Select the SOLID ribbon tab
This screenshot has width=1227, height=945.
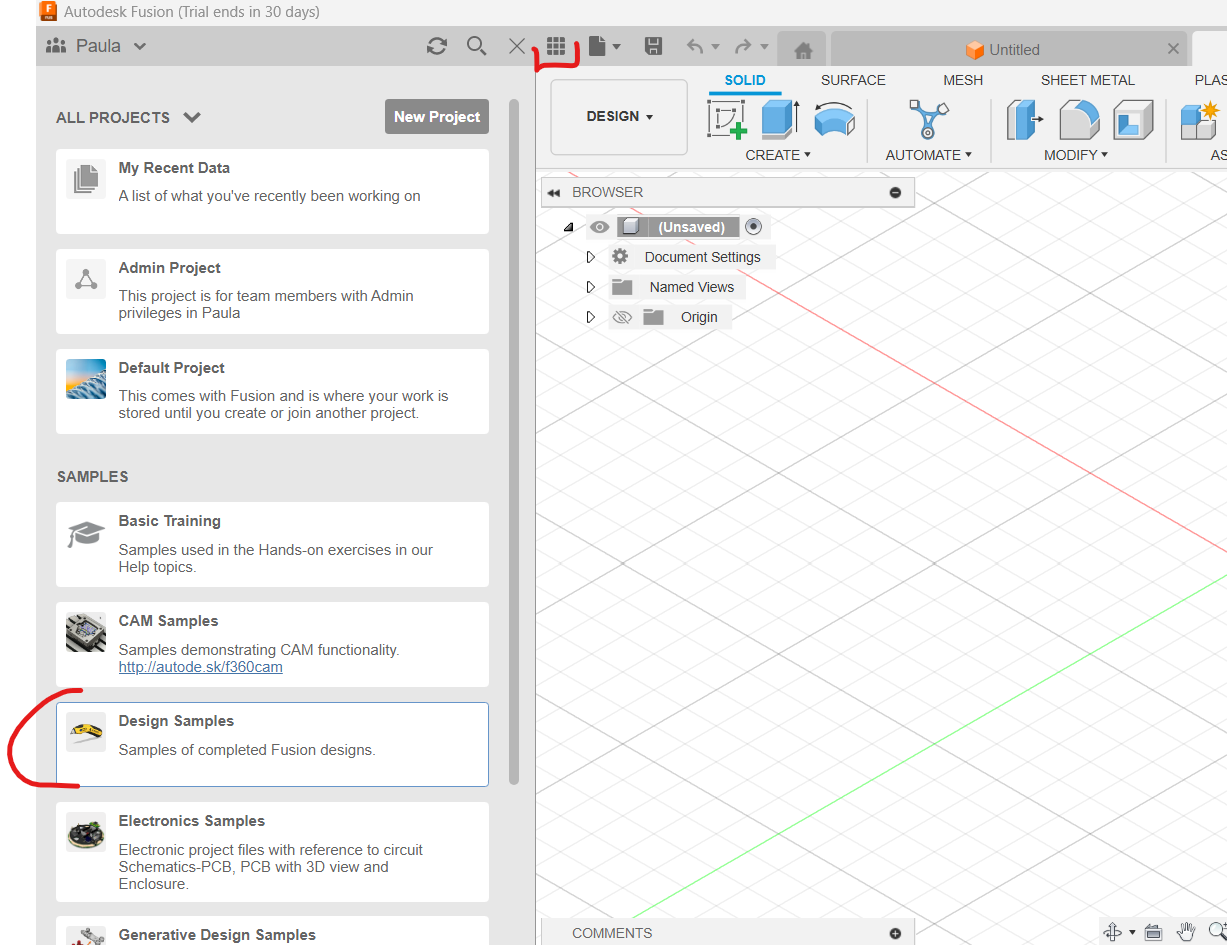(x=745, y=80)
